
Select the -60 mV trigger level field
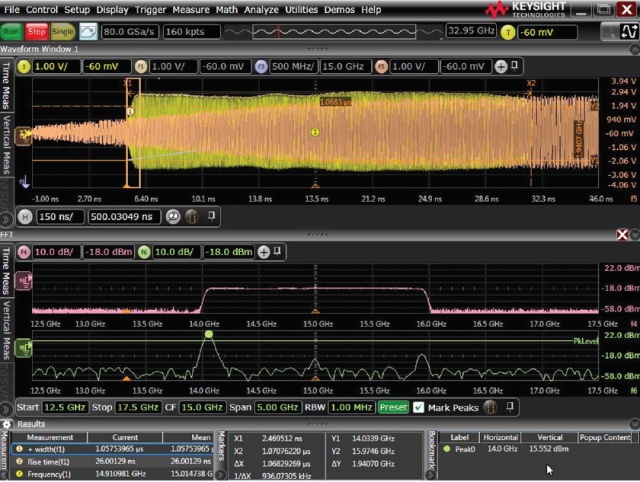(547, 32)
